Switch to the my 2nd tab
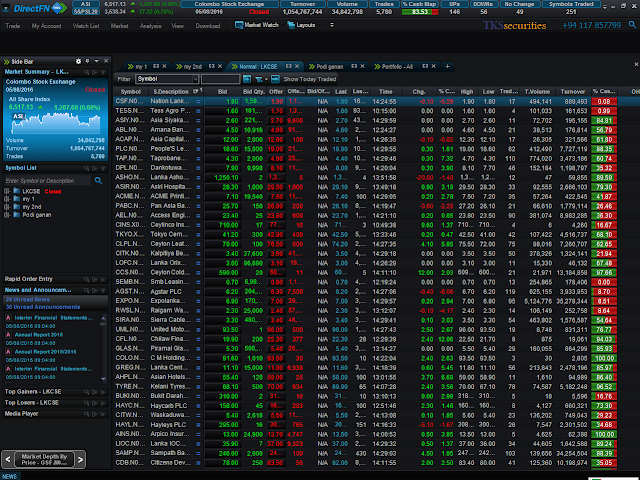640x480 pixels. tap(192, 67)
